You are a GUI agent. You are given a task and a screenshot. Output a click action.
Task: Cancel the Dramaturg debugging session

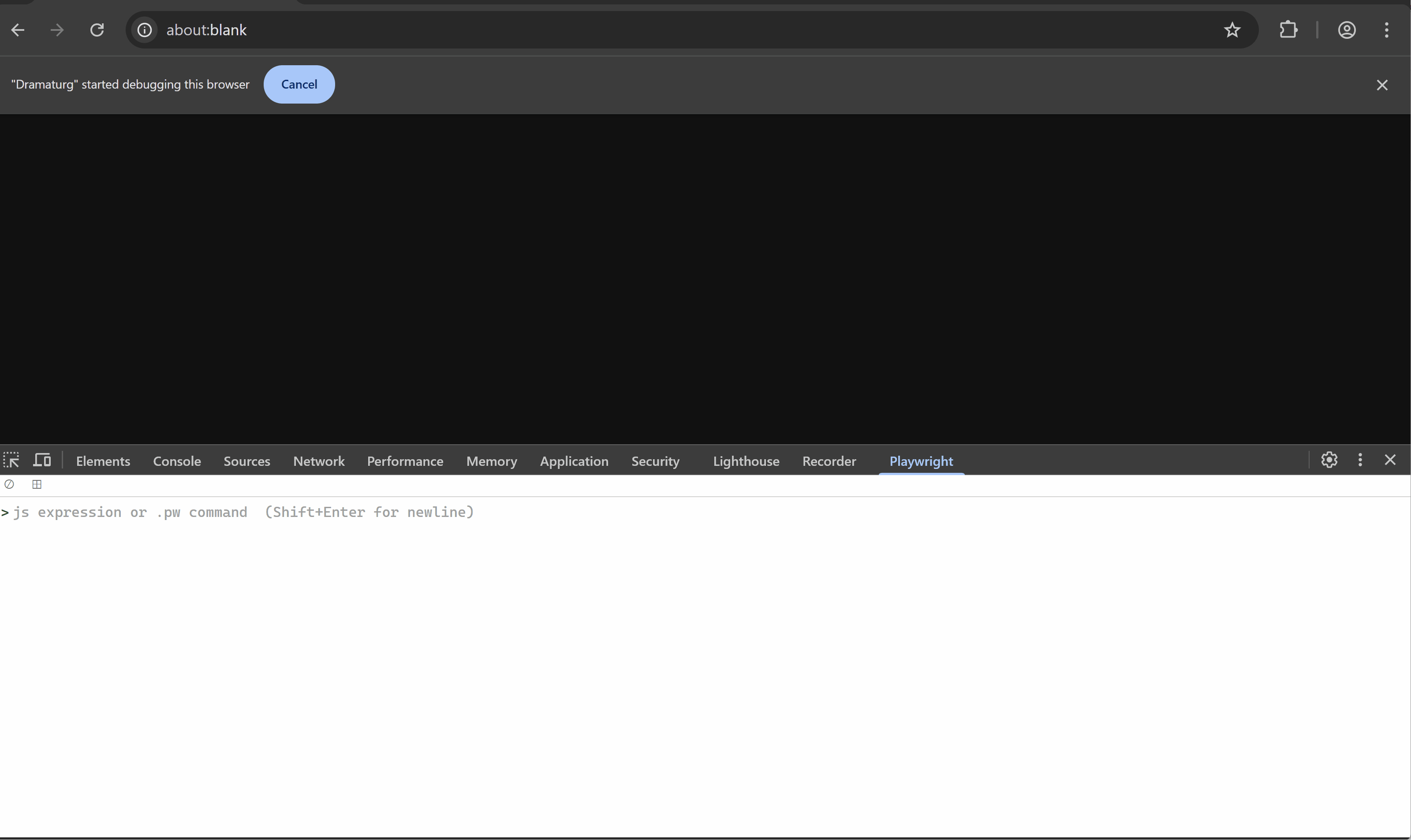coord(299,84)
